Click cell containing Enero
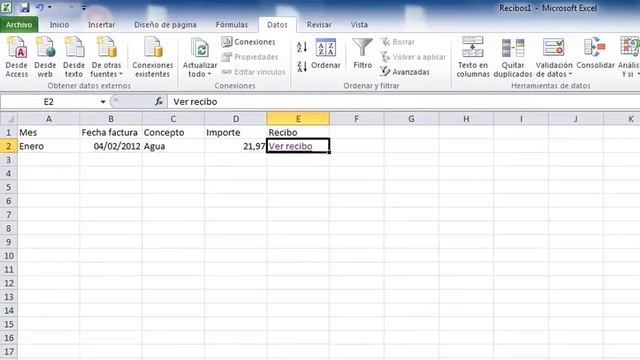The width and height of the screenshot is (640, 360). tap(49, 146)
